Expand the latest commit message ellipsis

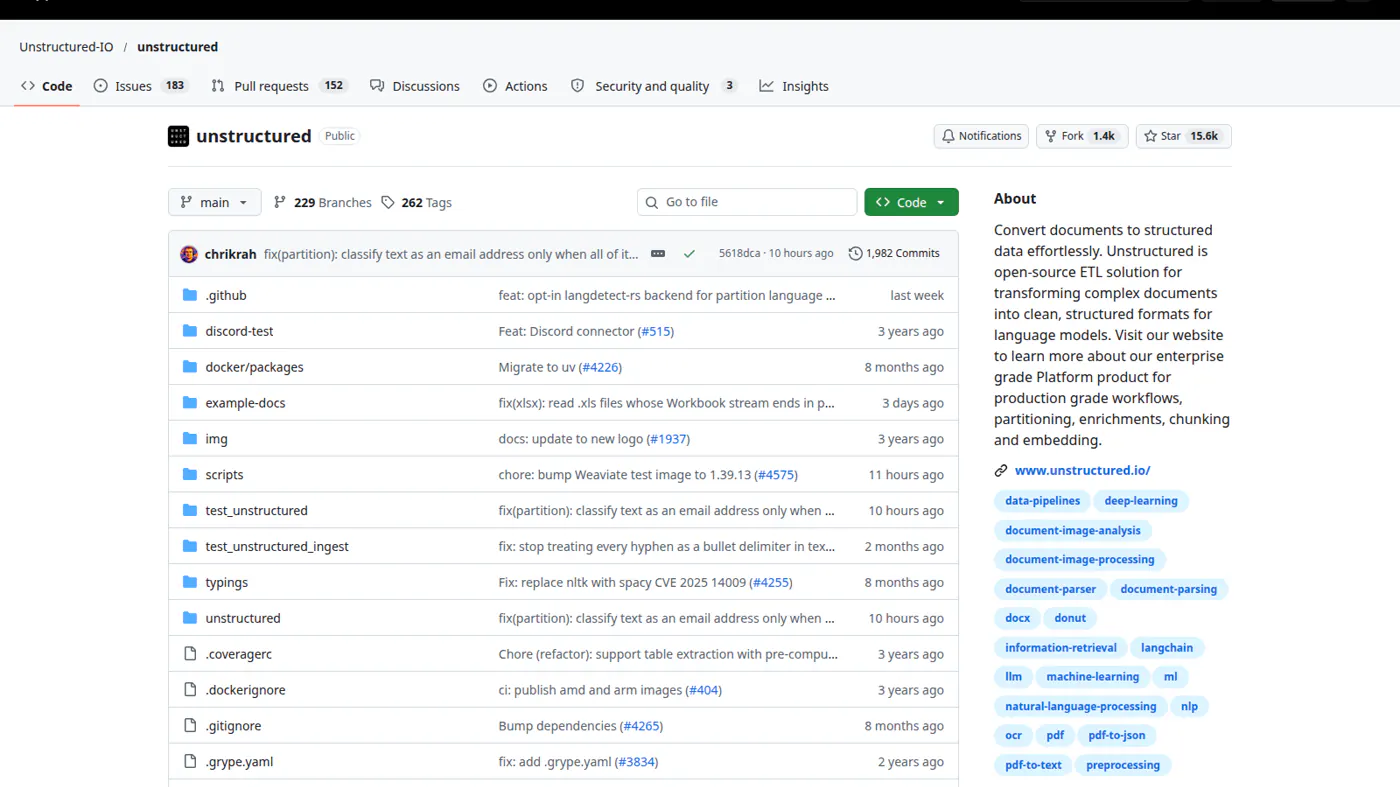pos(658,254)
